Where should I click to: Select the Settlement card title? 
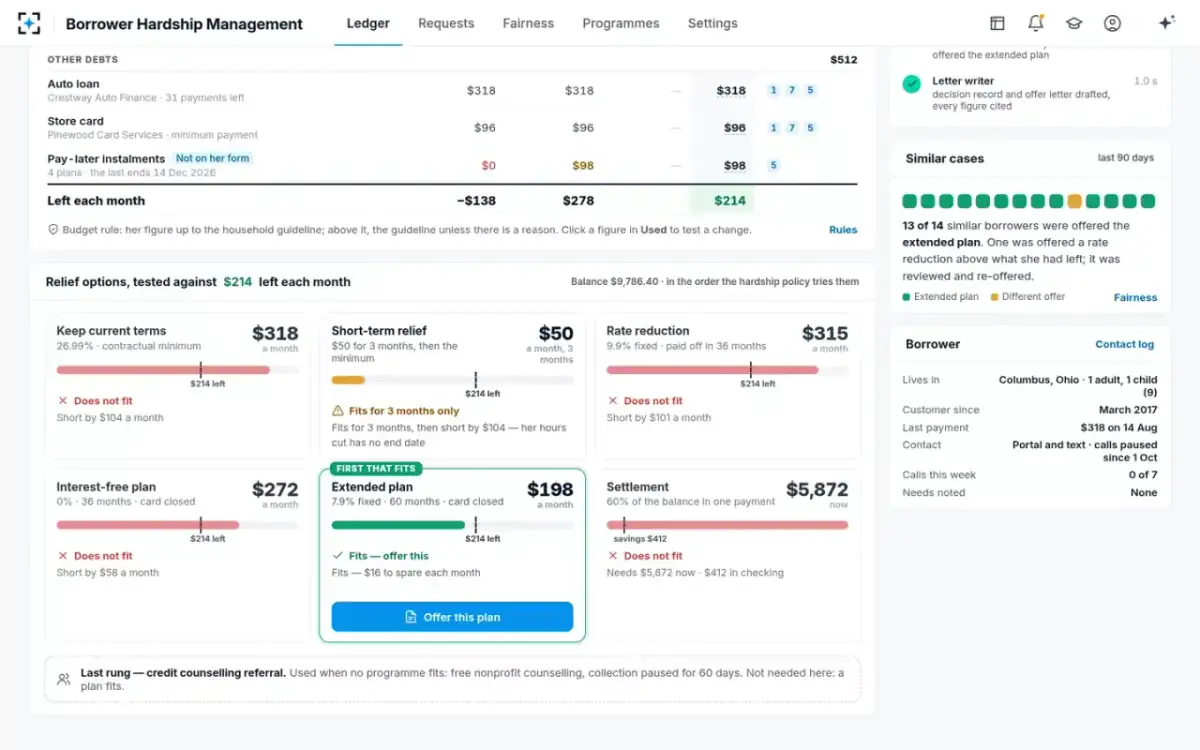638,488
